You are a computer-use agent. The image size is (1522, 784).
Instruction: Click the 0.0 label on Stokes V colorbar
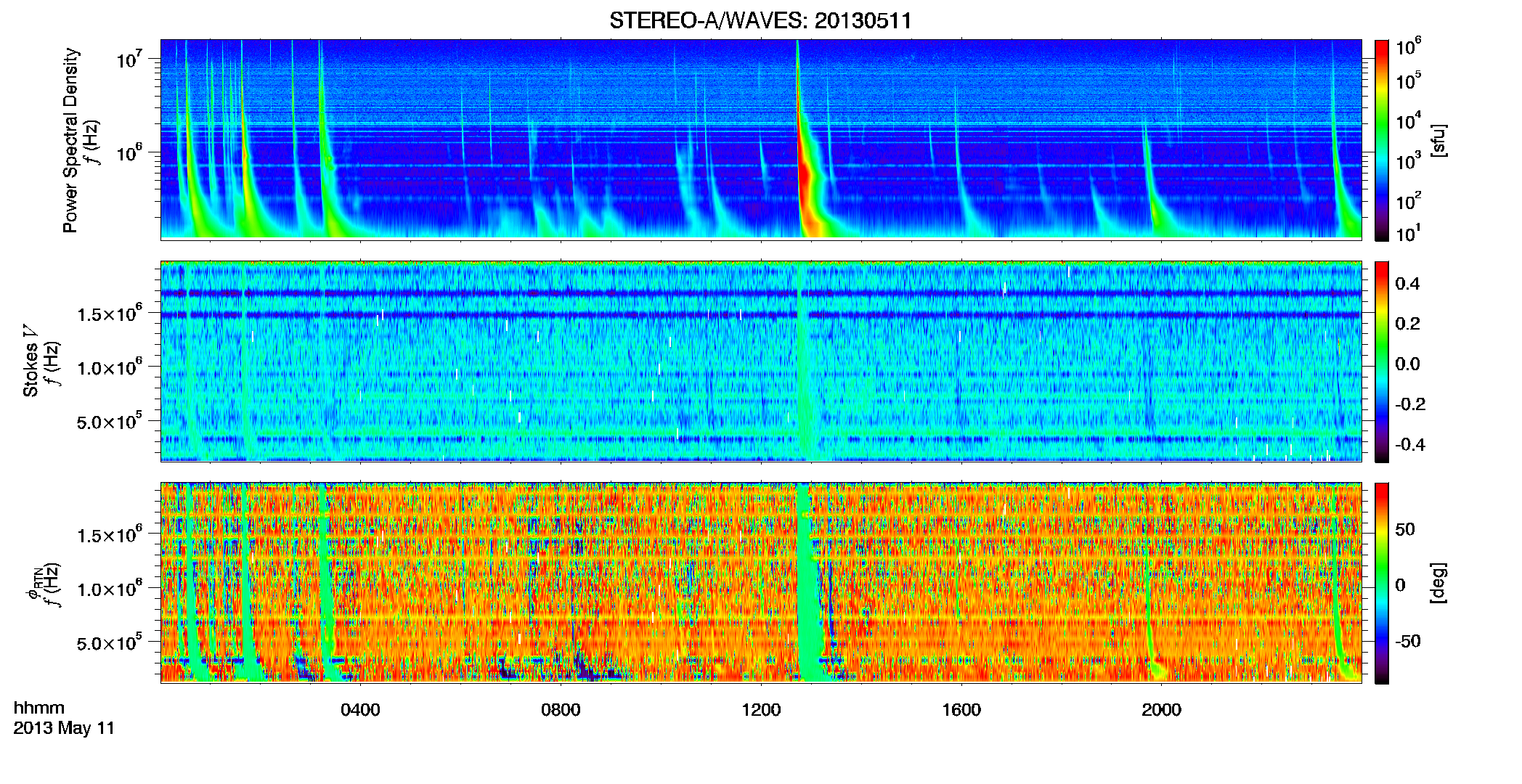pyautogui.click(x=1407, y=364)
